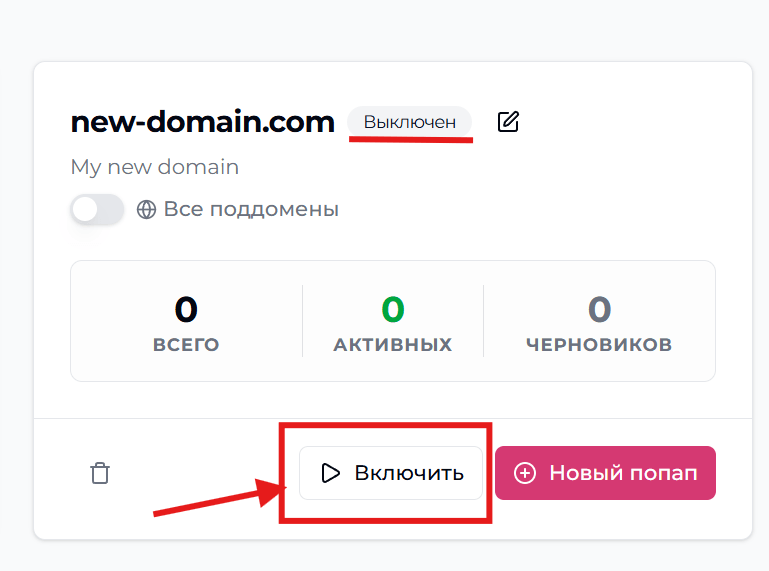Select the АКТИВНЫХ stat label
This screenshot has height=571, width=769.
tap(393, 344)
